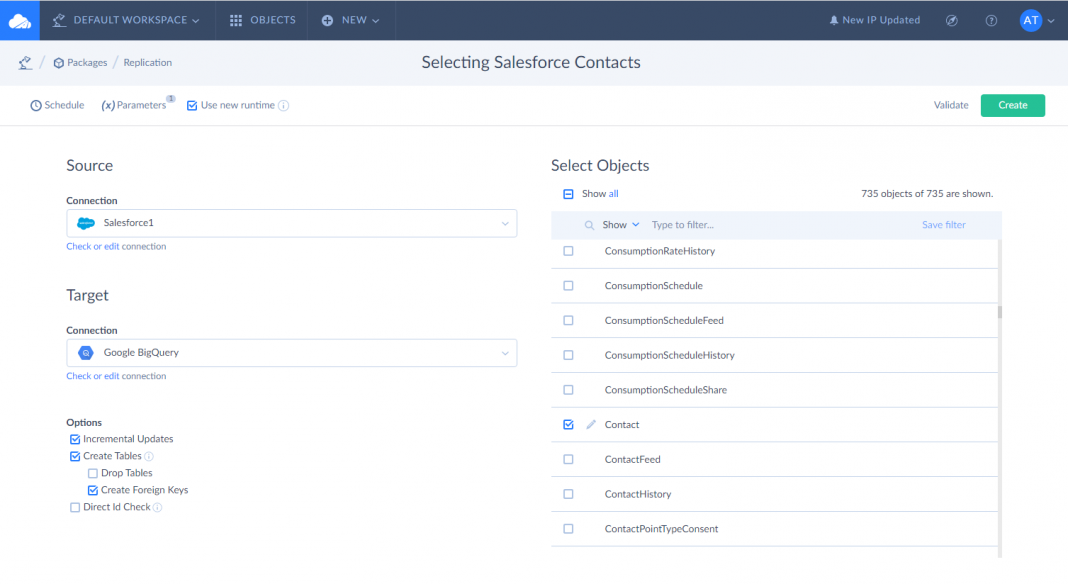Click the New IP Updated bell notification
Viewport: 1068px width, 584px height.
[874, 20]
